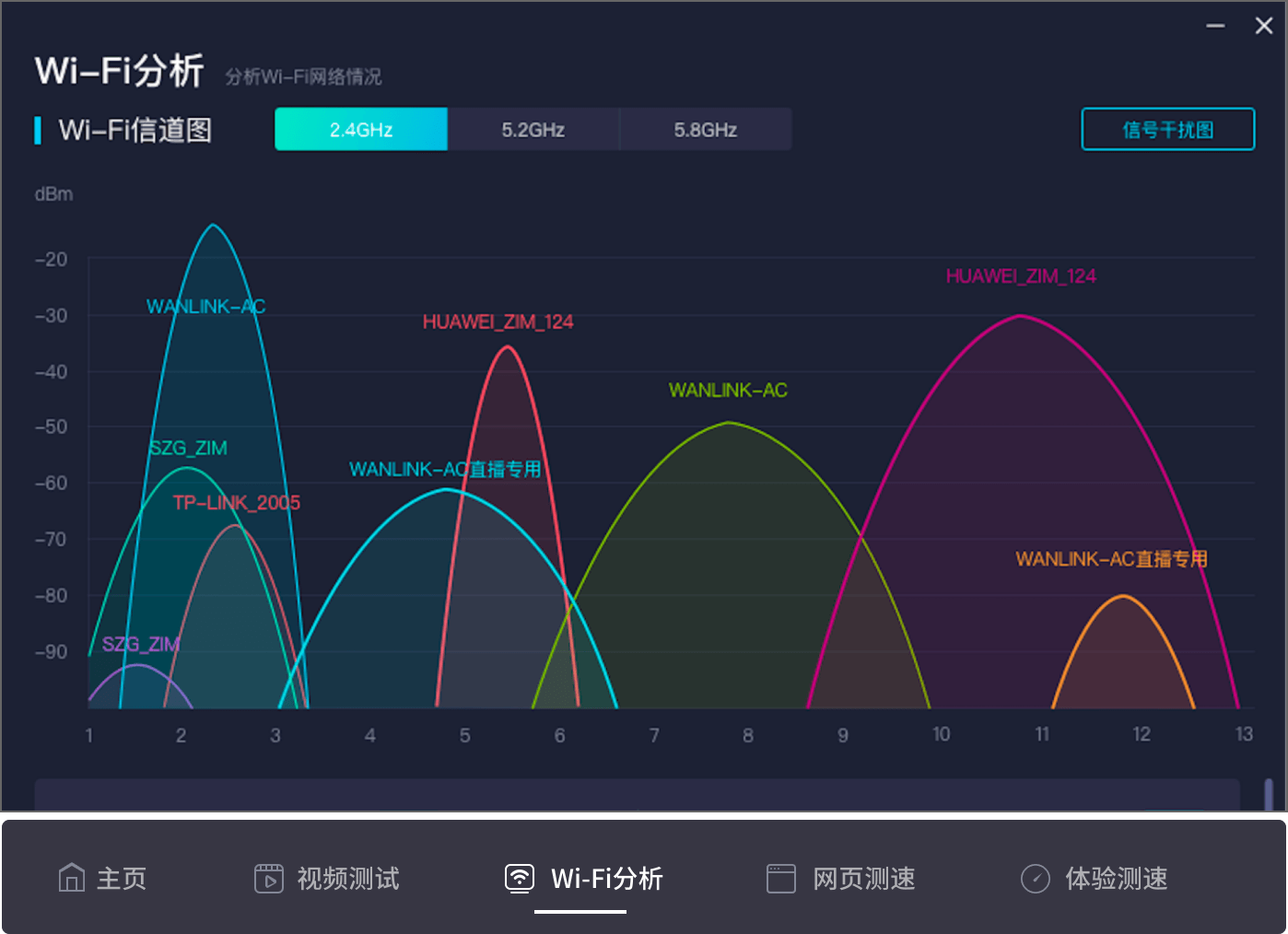Image resolution: width=1288 pixels, height=934 pixels.
Task: Click the home icon in the bottom navigation
Action: [72, 878]
